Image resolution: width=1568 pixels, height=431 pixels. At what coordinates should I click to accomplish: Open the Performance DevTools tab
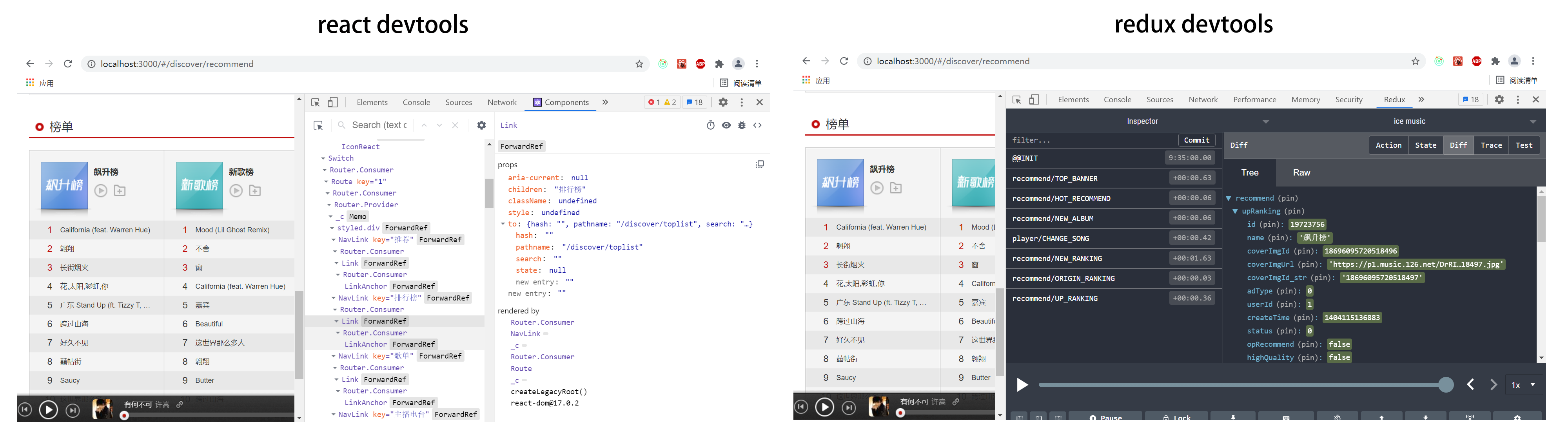coord(1254,100)
